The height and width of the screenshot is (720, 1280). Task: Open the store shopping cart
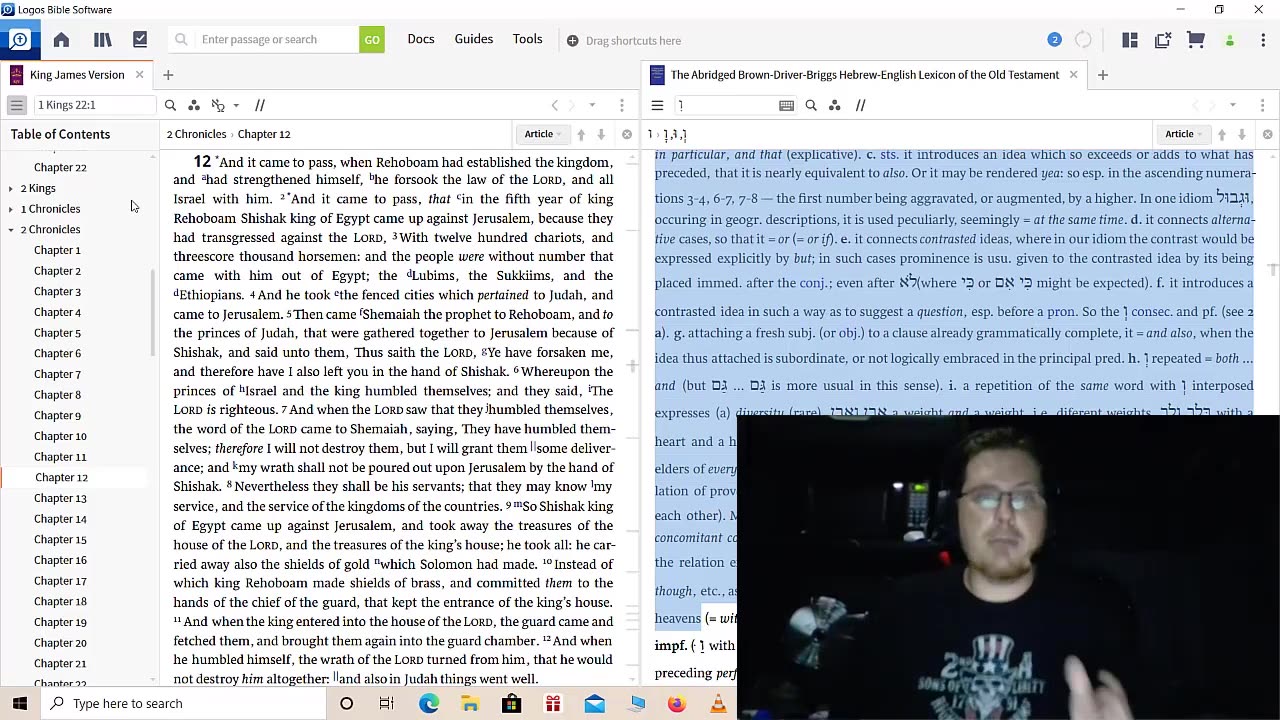1195,40
